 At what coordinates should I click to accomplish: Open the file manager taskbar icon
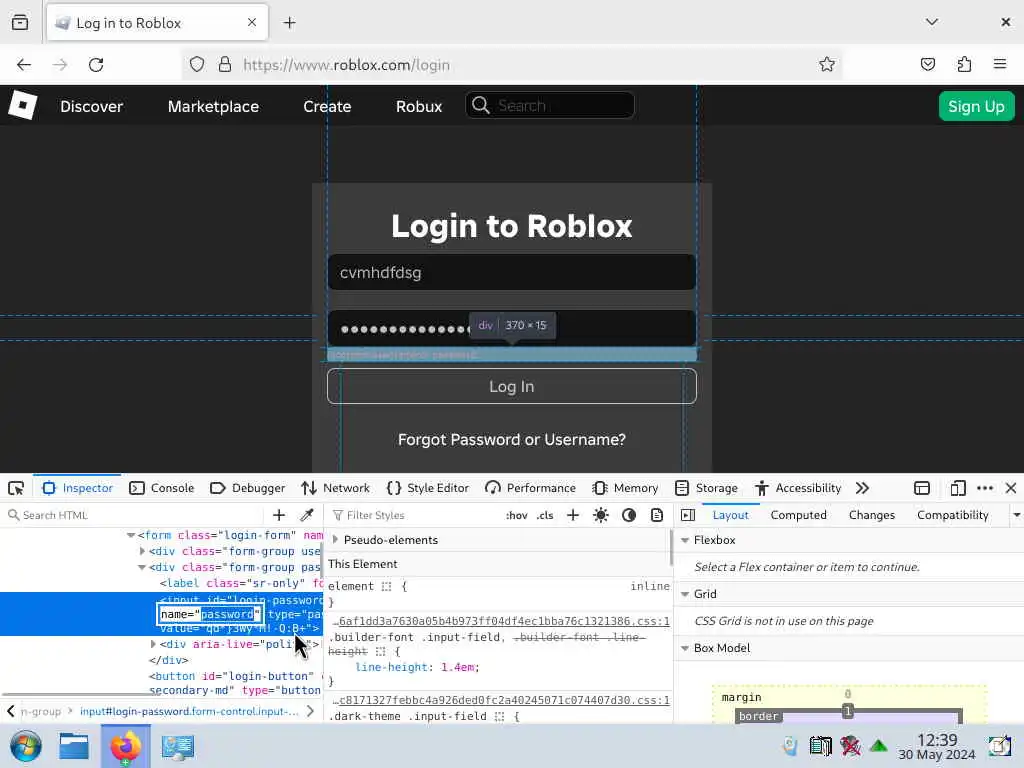(74, 746)
